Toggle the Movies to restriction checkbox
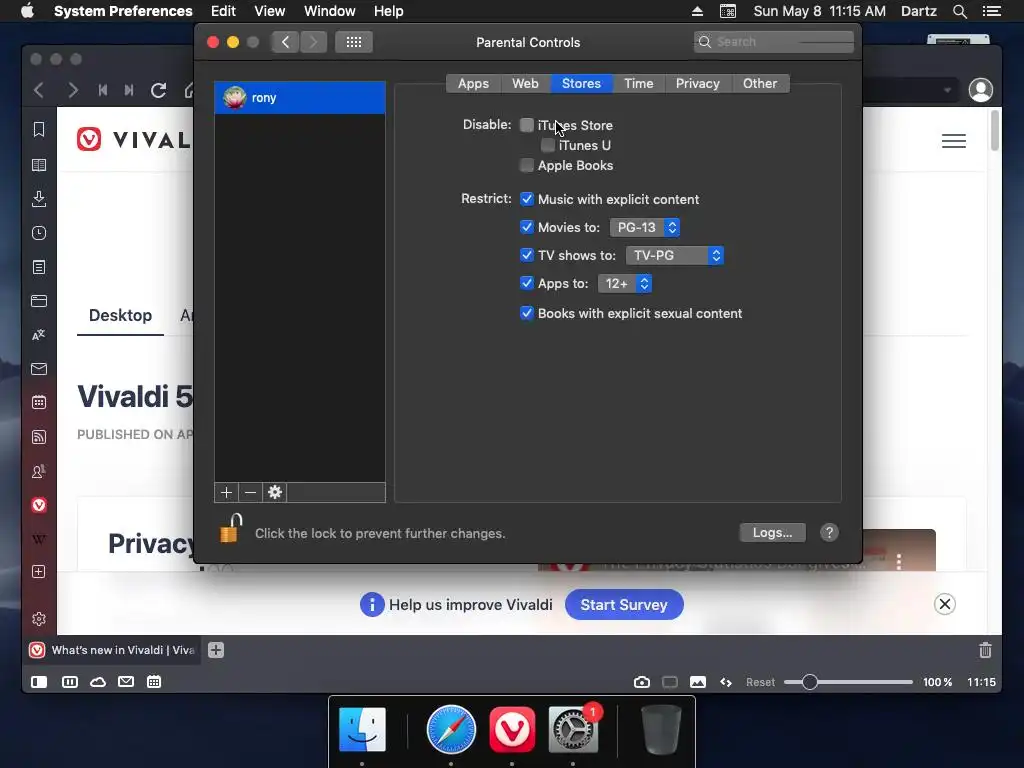 tap(526, 227)
